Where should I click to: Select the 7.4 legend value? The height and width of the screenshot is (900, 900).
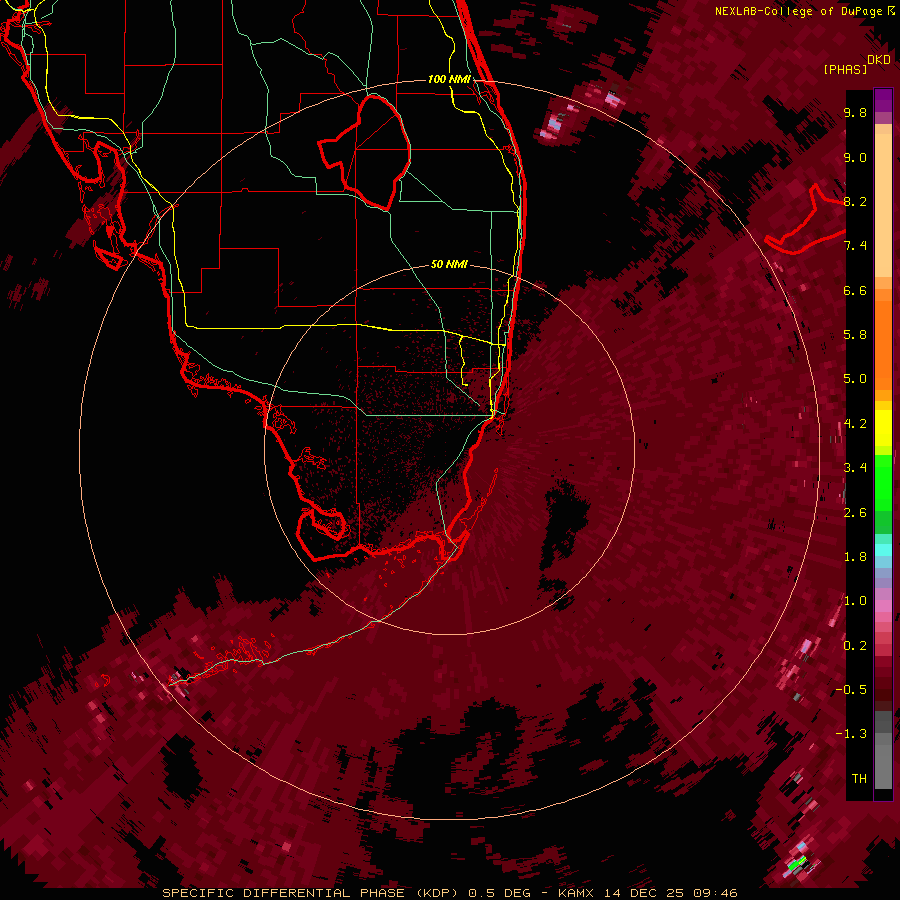(855, 246)
